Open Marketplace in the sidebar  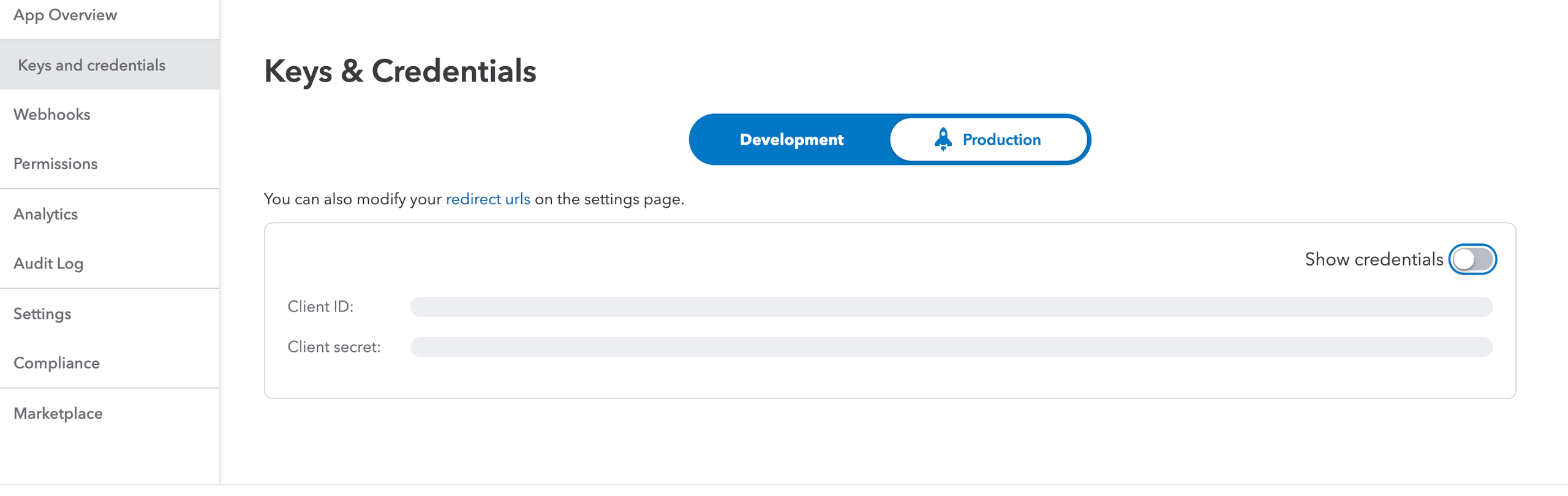click(x=58, y=413)
